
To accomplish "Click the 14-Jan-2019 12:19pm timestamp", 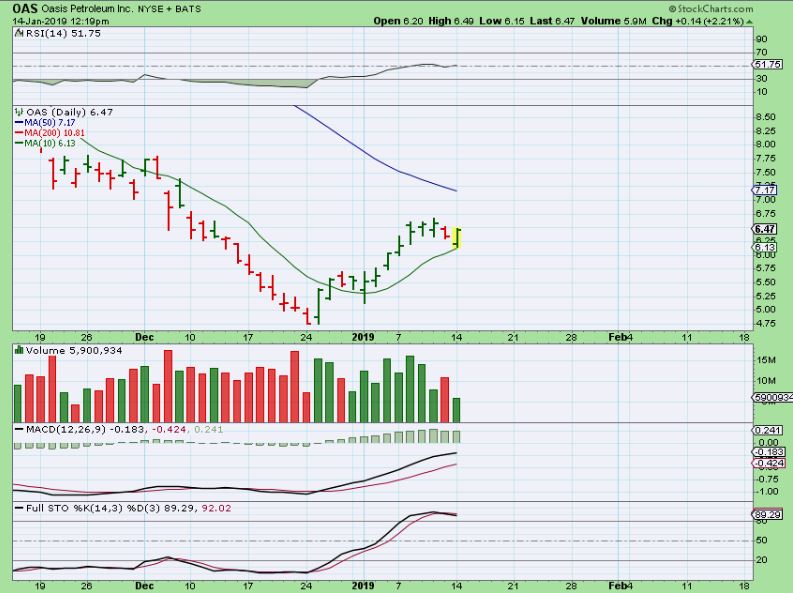I will 61,21.
